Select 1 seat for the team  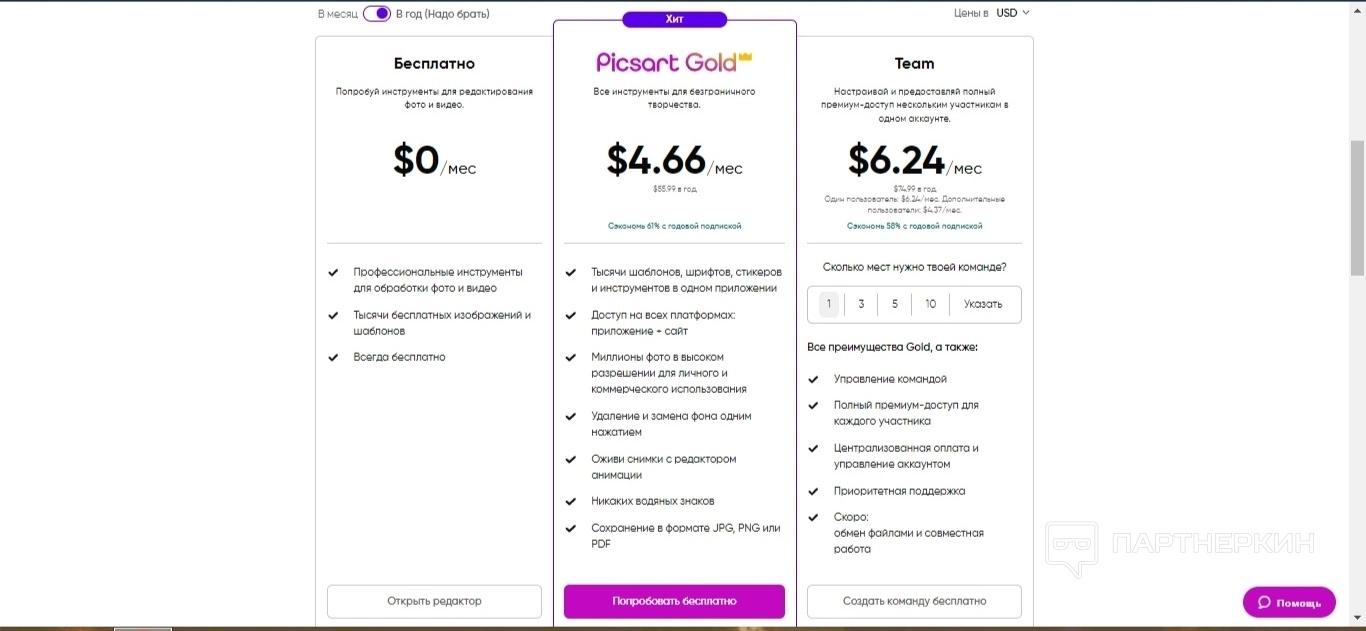point(828,304)
